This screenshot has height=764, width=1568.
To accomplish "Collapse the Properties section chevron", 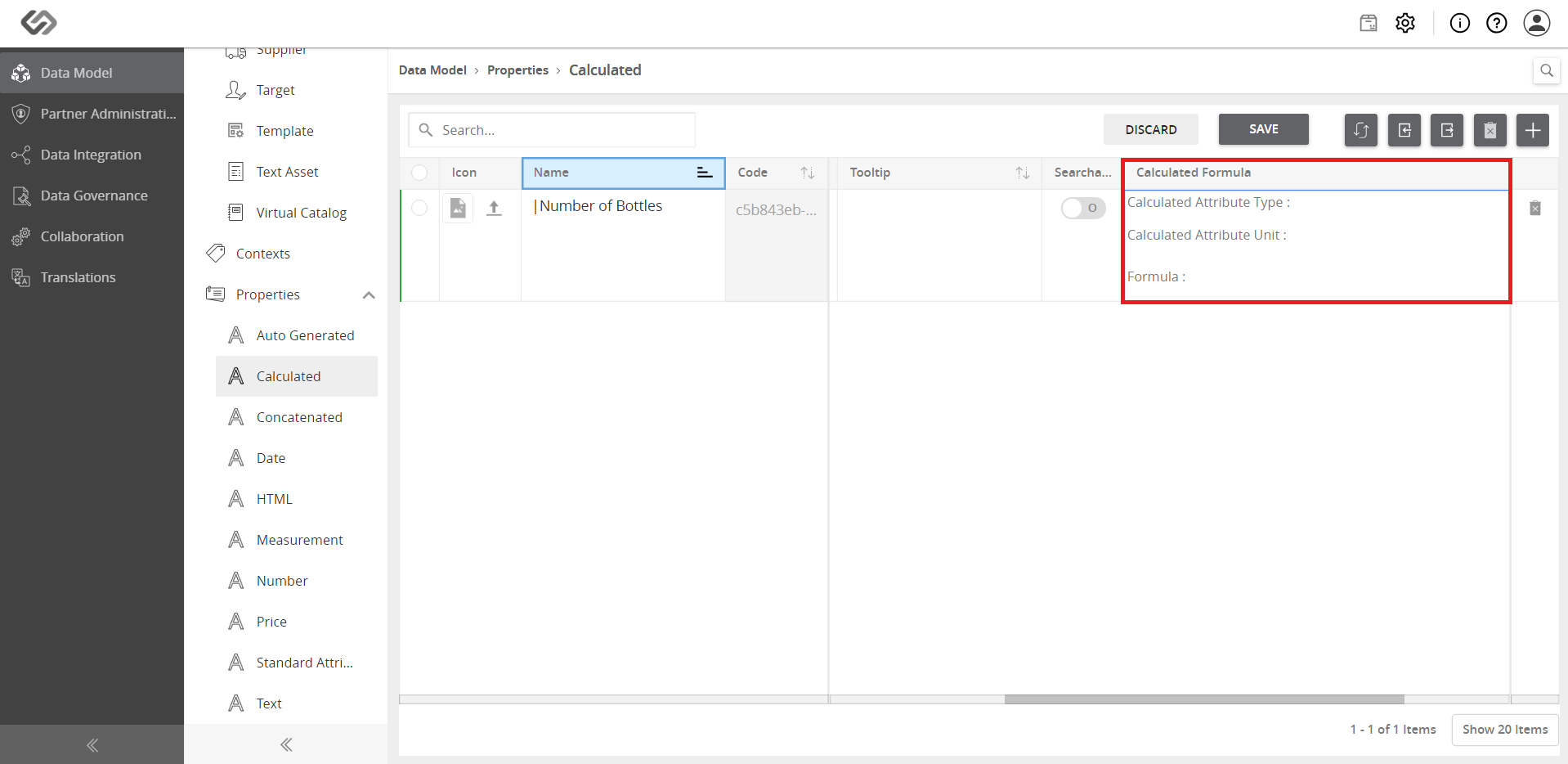I will [x=369, y=295].
